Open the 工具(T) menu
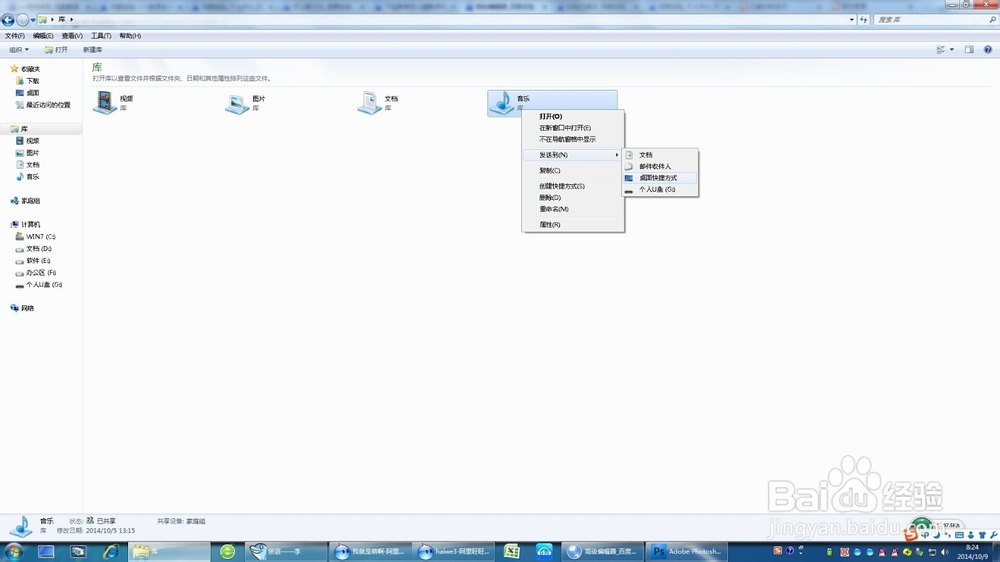 pos(101,36)
